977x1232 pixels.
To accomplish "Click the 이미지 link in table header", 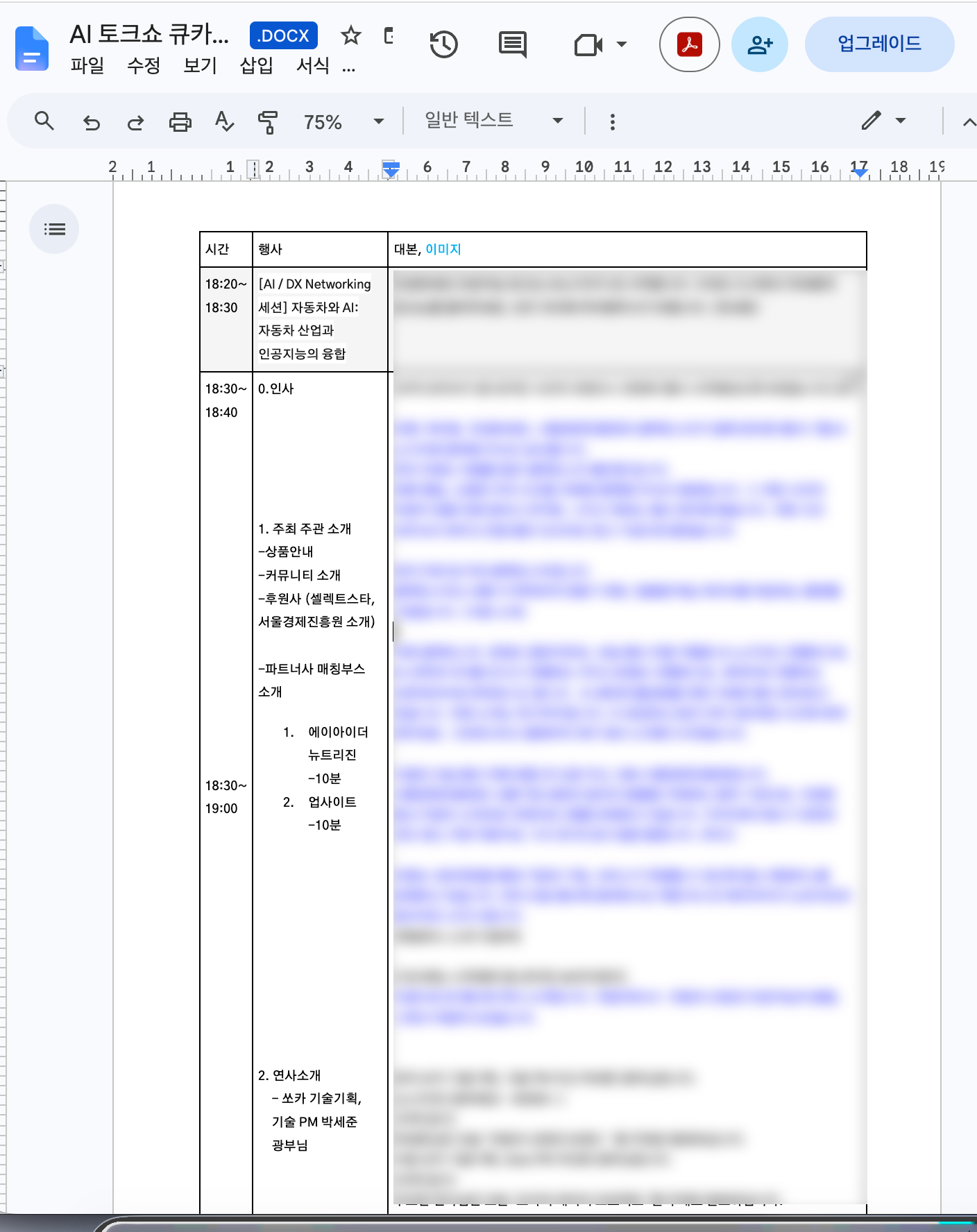I will 443,249.
